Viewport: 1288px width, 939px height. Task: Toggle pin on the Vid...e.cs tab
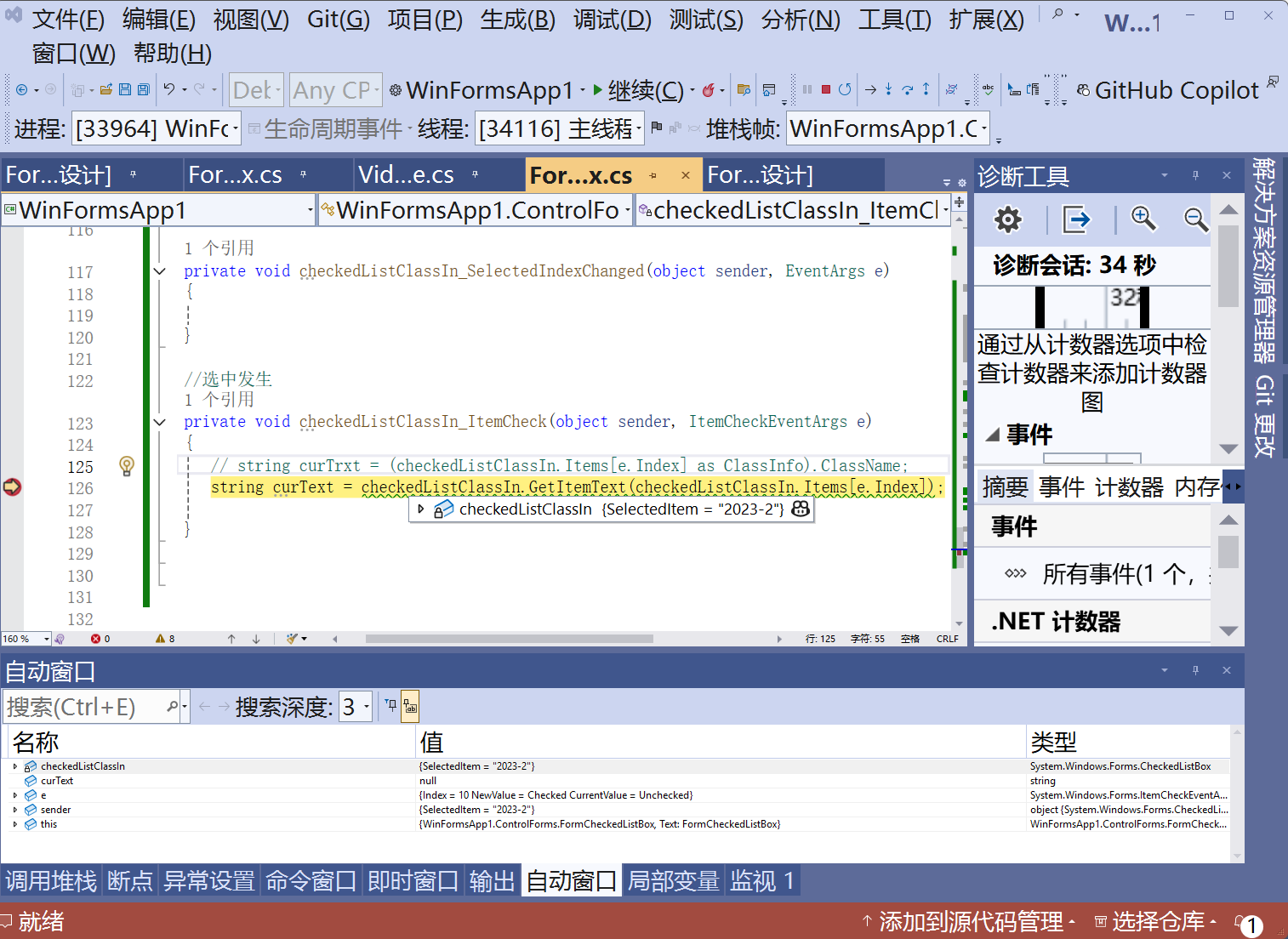(475, 174)
